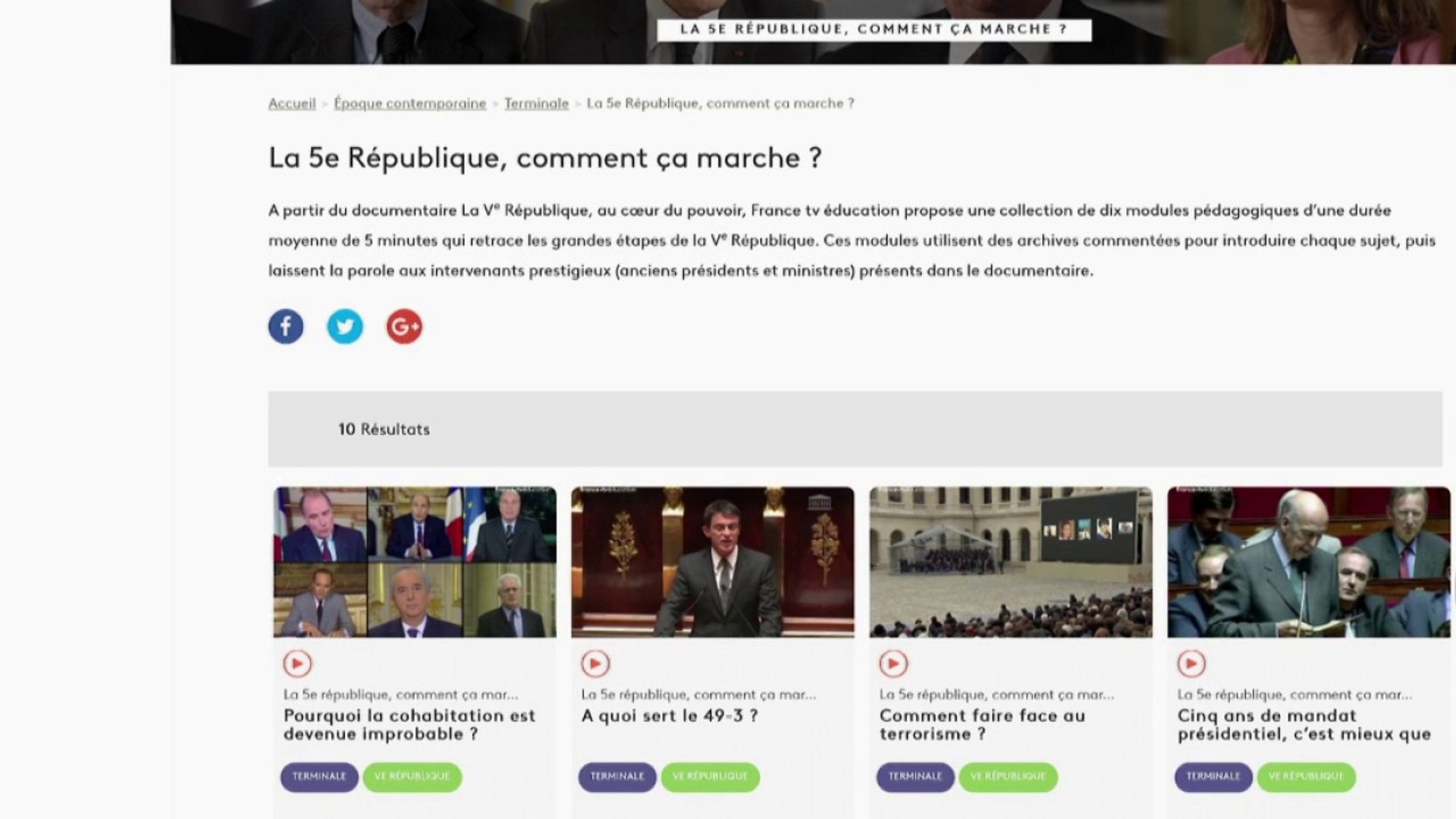Open cohabitation video thumbnail
This screenshot has width=1456, height=819.
tap(415, 562)
